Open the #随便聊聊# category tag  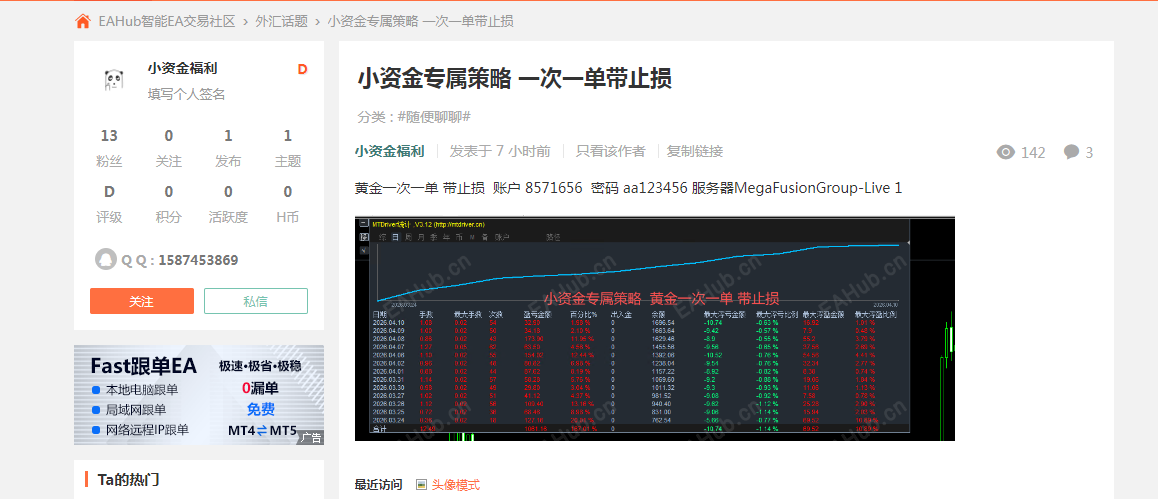pyautogui.click(x=434, y=117)
